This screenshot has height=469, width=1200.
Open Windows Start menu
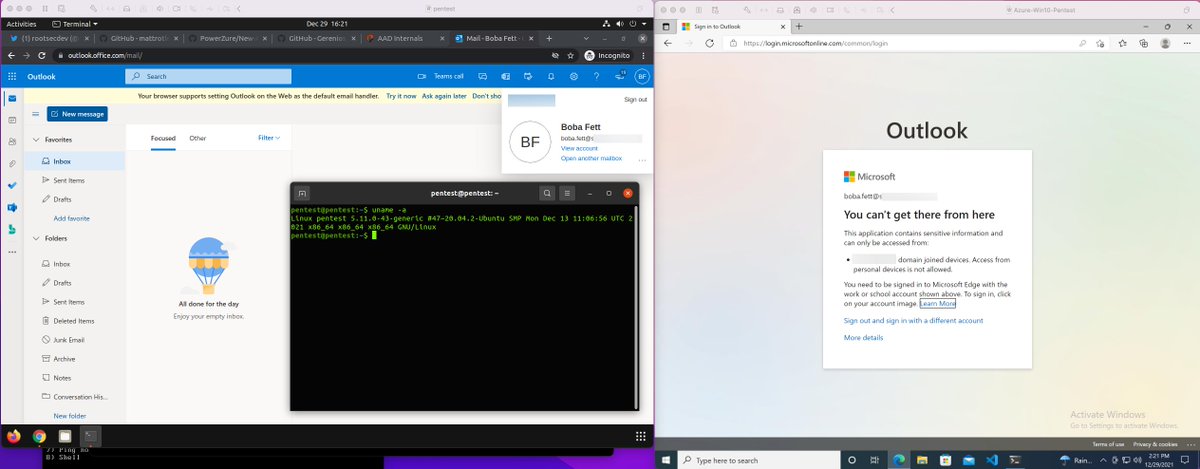[x=666, y=460]
